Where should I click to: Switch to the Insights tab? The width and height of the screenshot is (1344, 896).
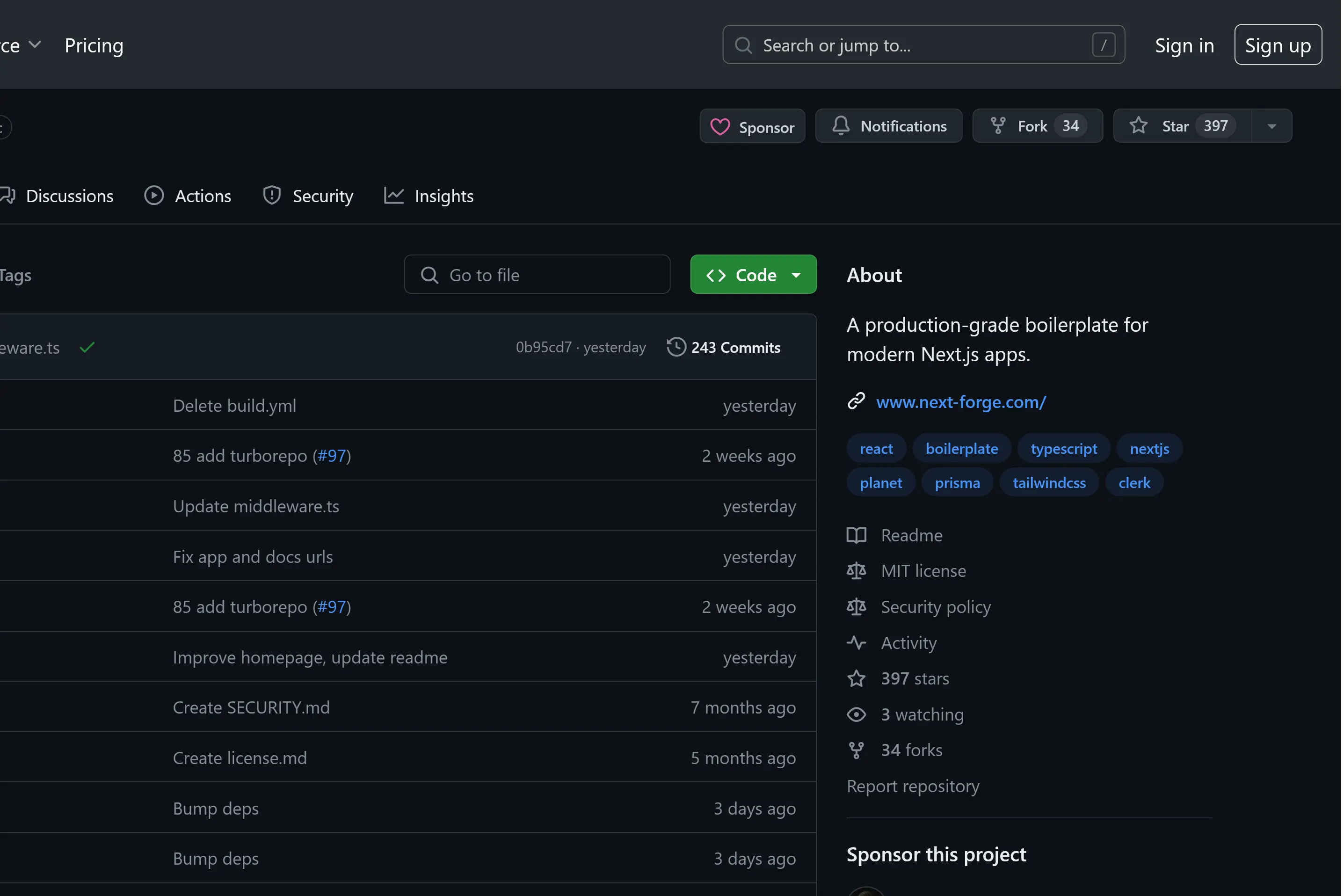[x=429, y=196]
